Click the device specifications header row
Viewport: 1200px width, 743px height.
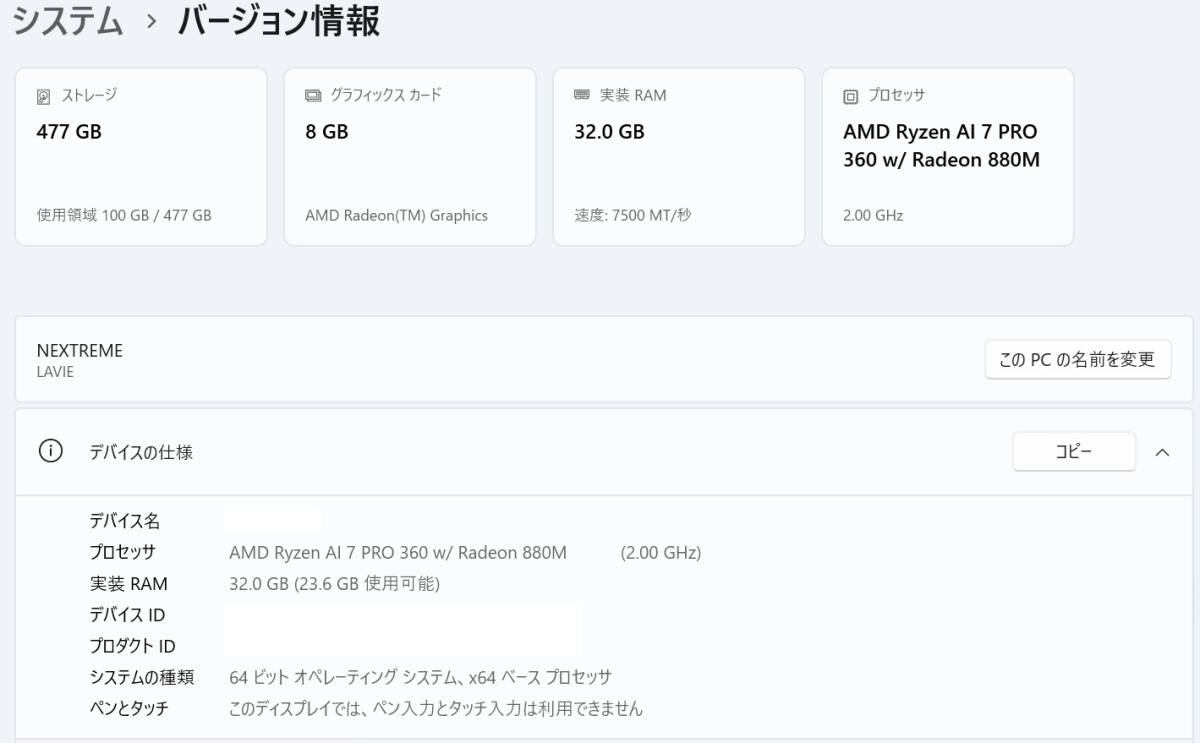[500, 452]
